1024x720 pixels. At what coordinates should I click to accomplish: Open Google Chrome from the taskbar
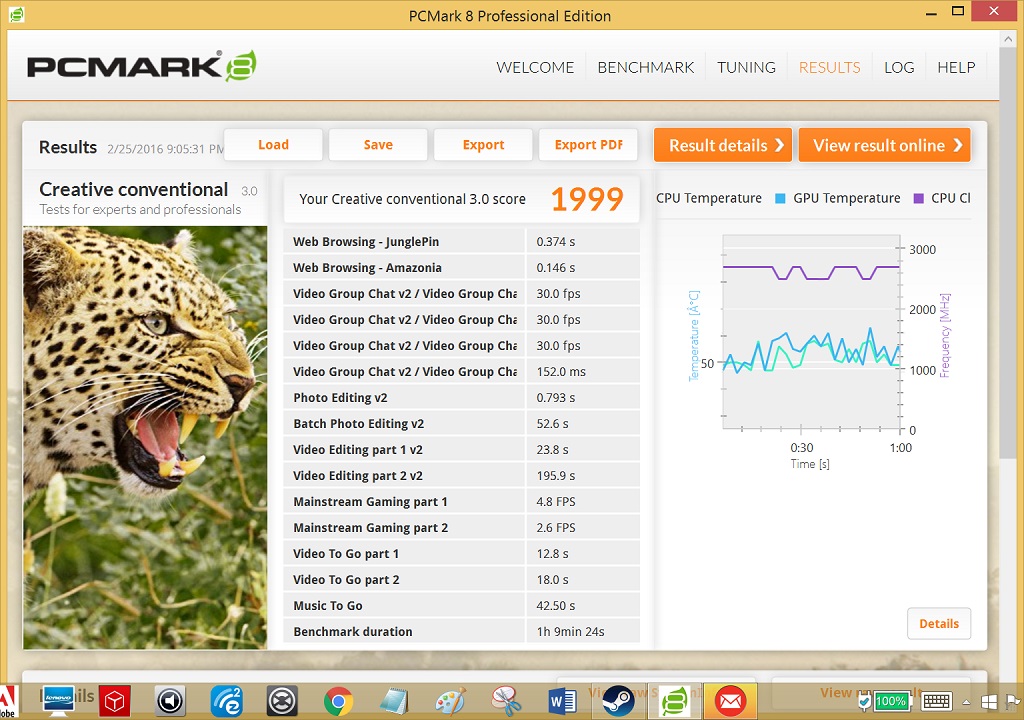[339, 701]
